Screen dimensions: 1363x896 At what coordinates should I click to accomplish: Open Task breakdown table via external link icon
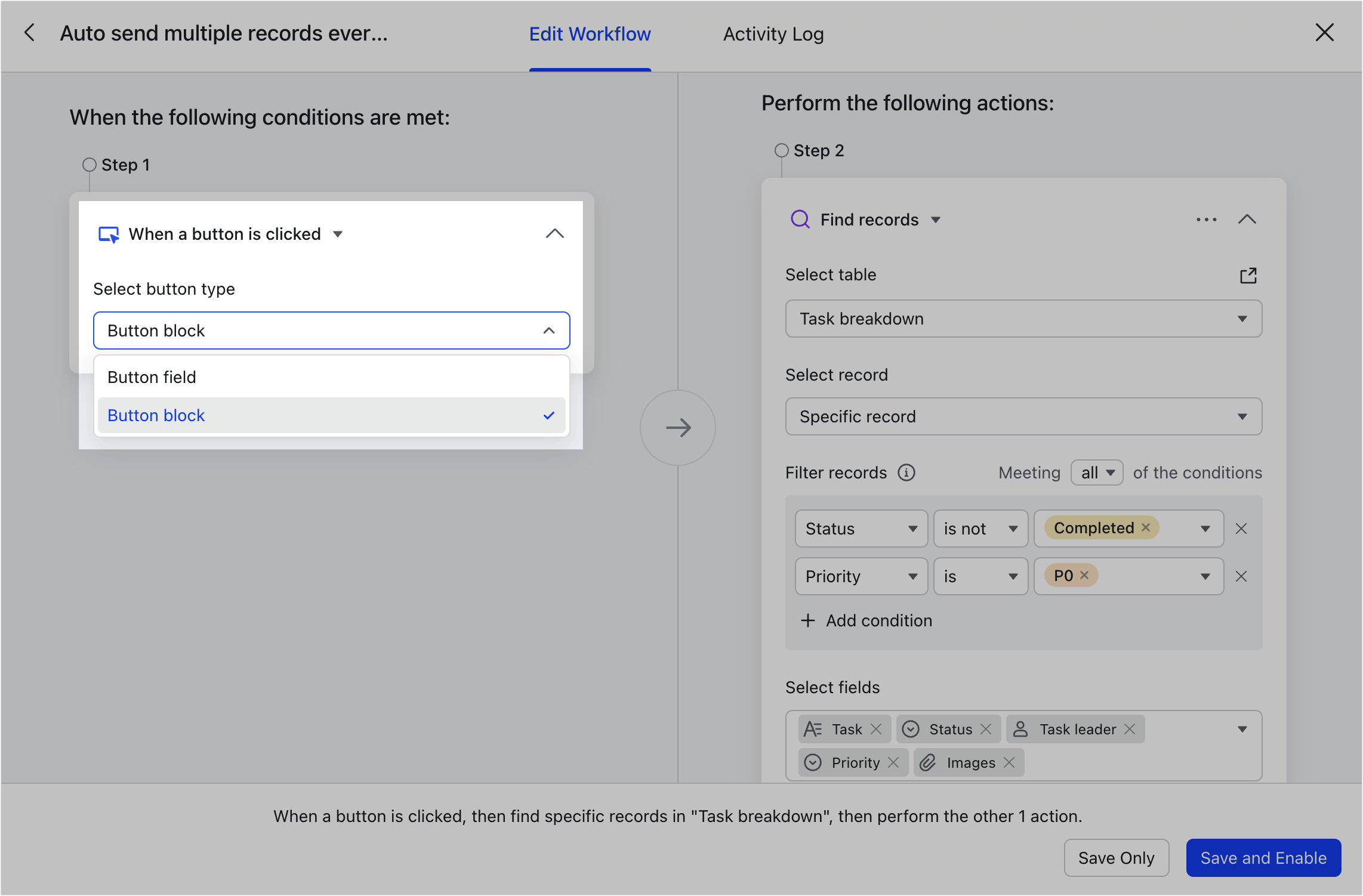(1248, 275)
